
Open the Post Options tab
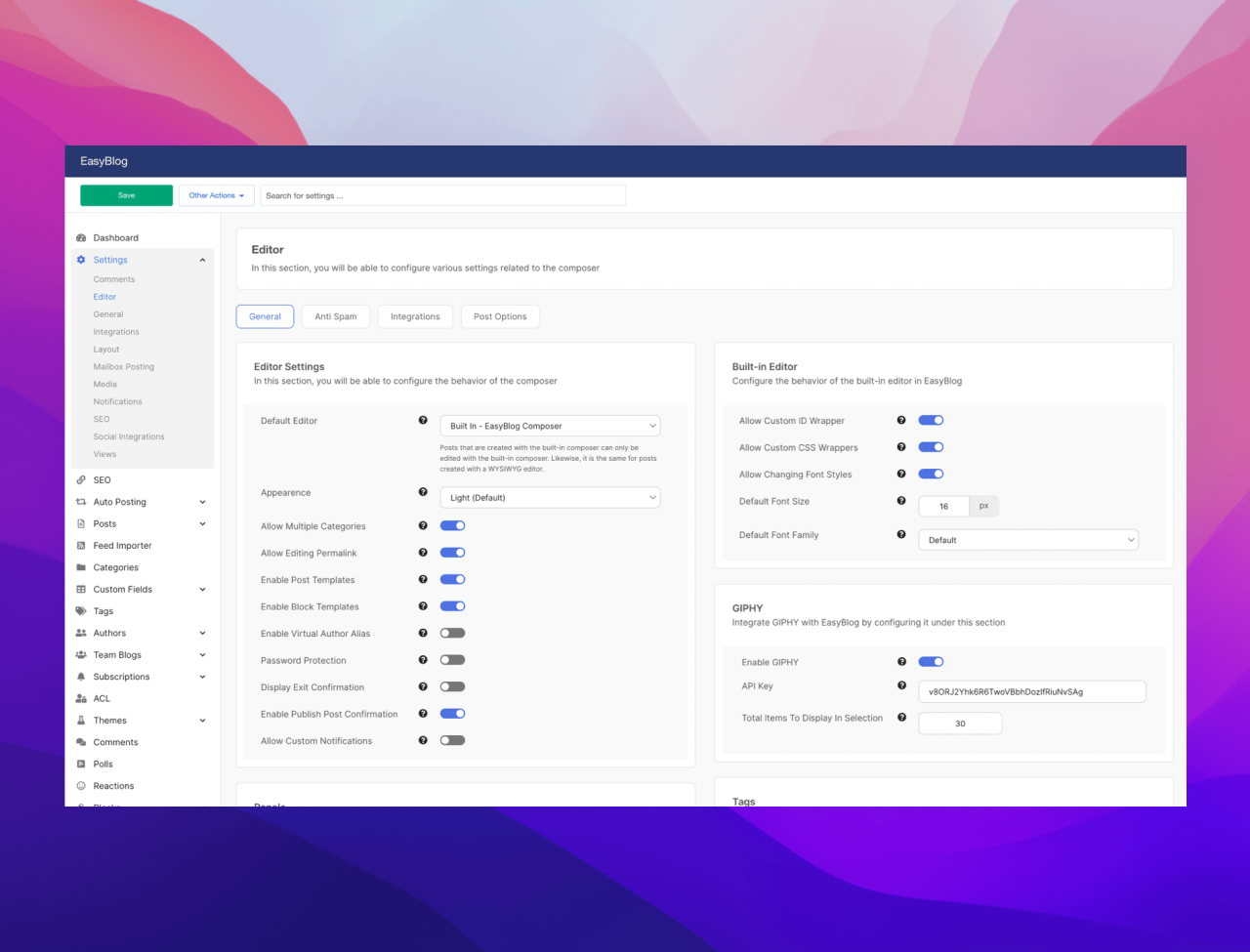pyautogui.click(x=500, y=316)
